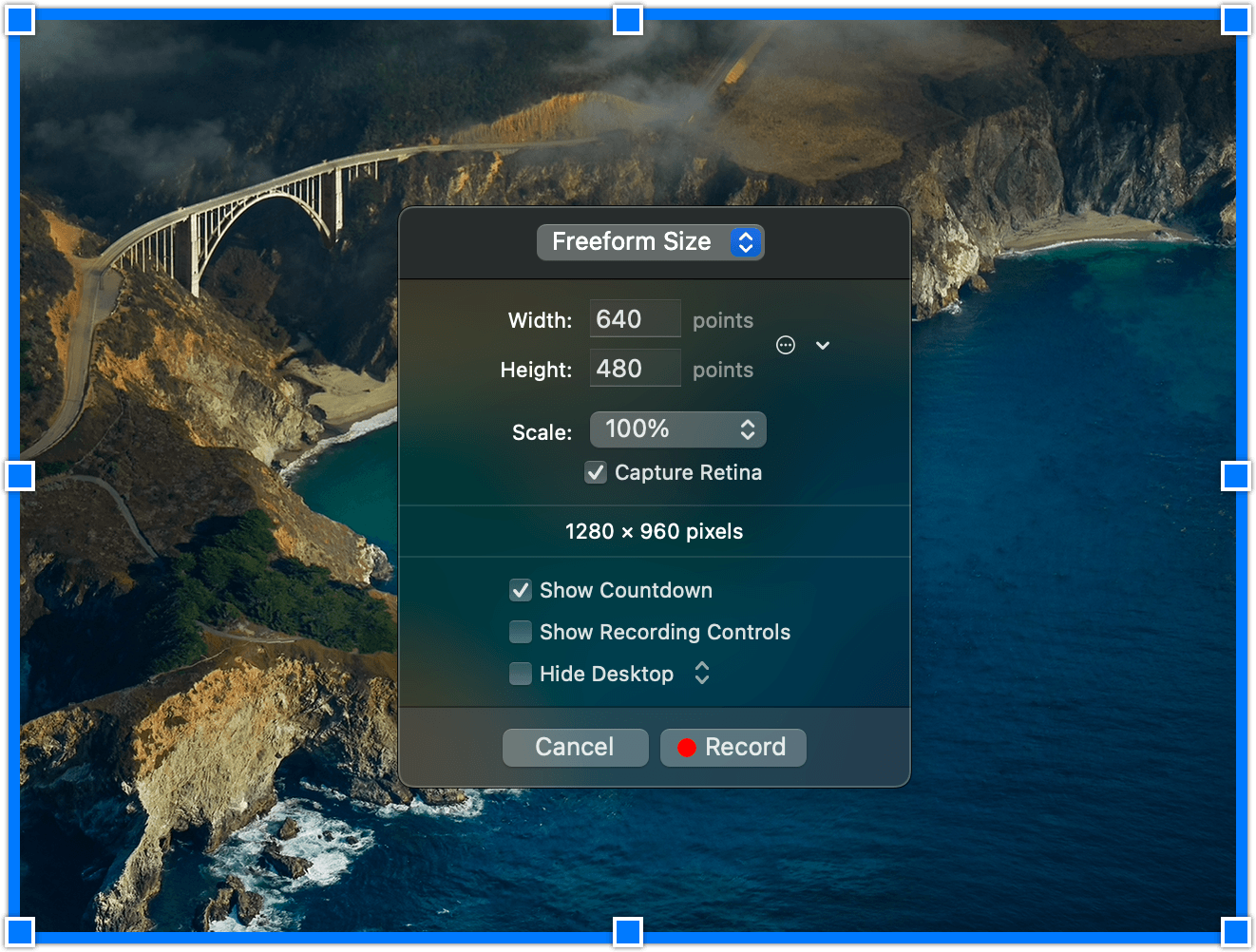Disable the Capture Retina checkbox
The image size is (1256, 952).
click(596, 472)
